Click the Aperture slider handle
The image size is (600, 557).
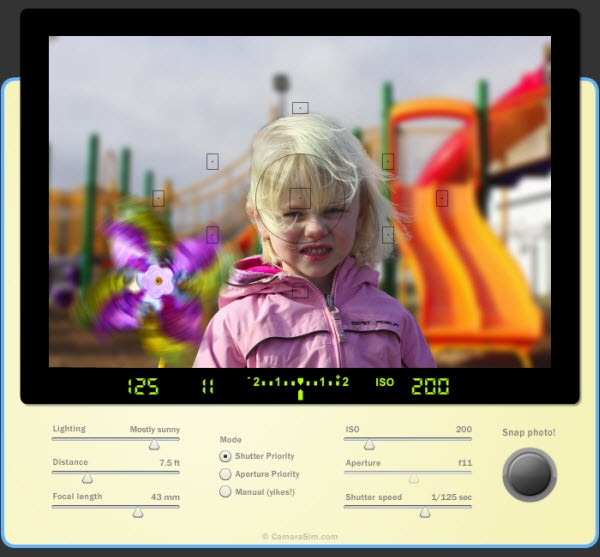(414, 479)
